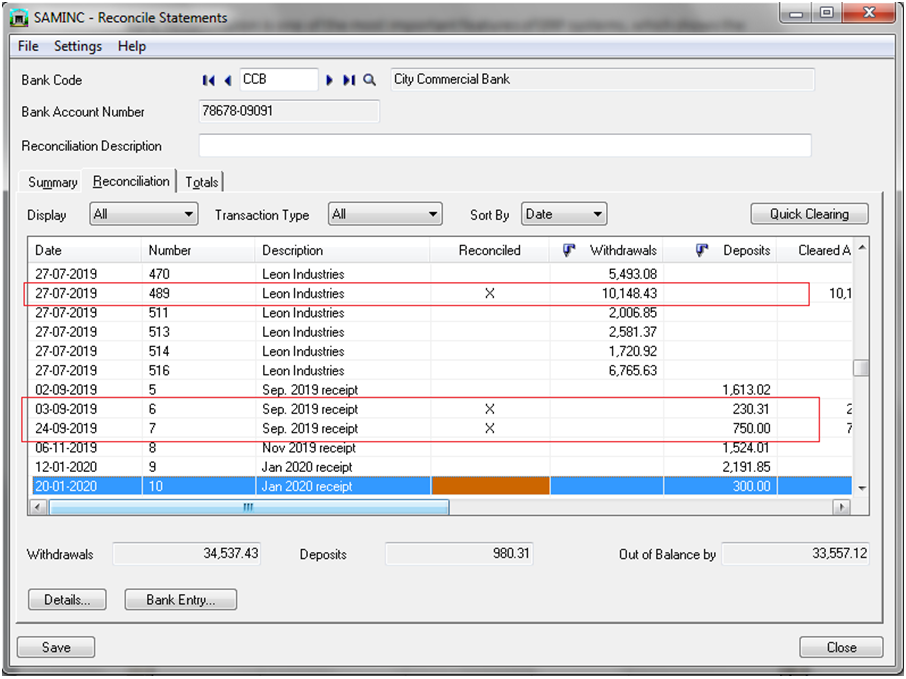Select withdrawal amount 5,493.08
906x679 pixels.
[x=633, y=274]
